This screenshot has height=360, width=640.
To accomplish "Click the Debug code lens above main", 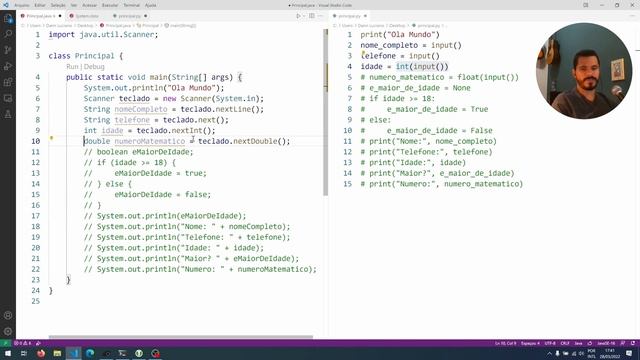I will tap(94, 67).
